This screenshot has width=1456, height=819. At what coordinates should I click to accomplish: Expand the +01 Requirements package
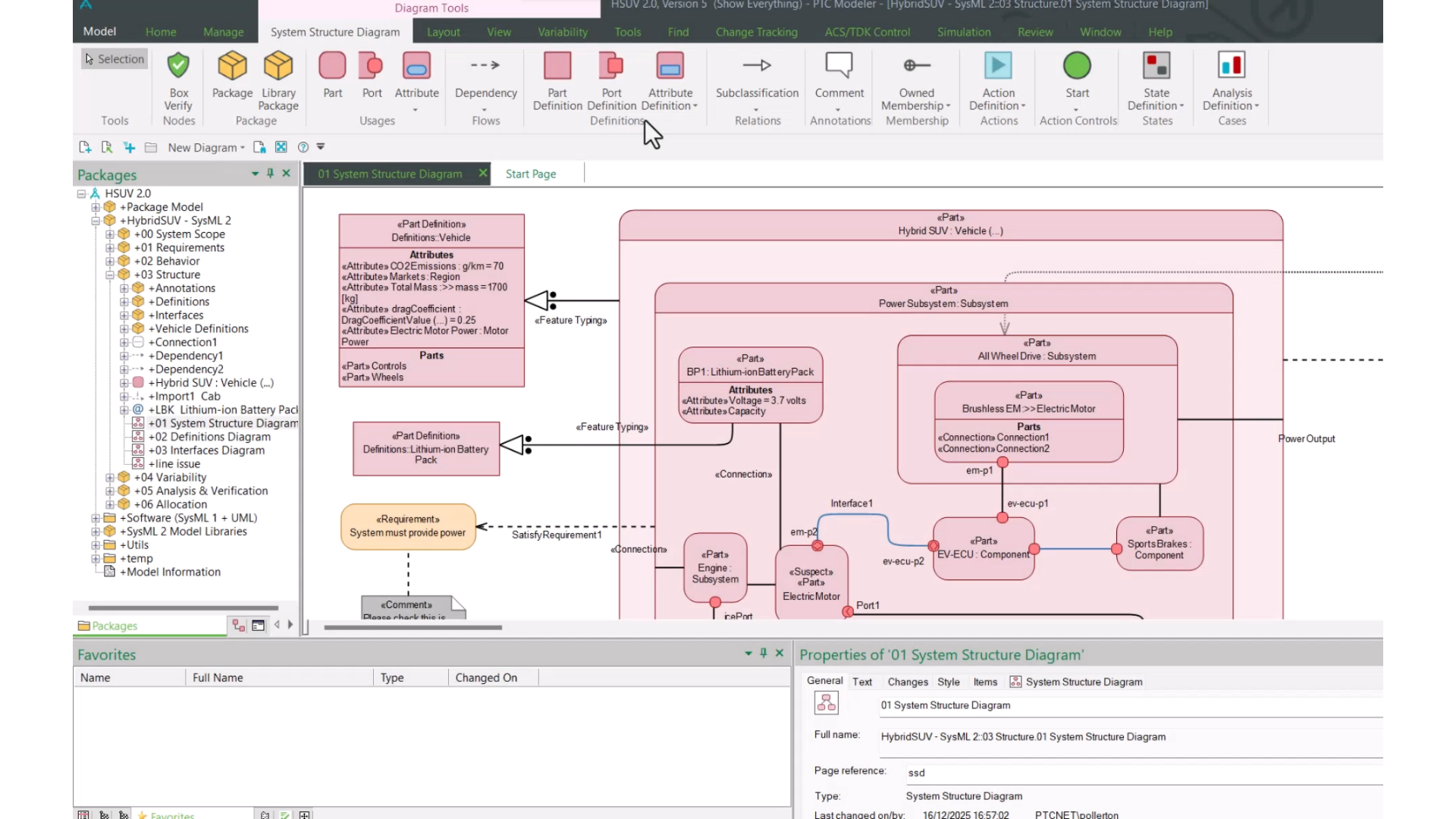[x=110, y=248]
